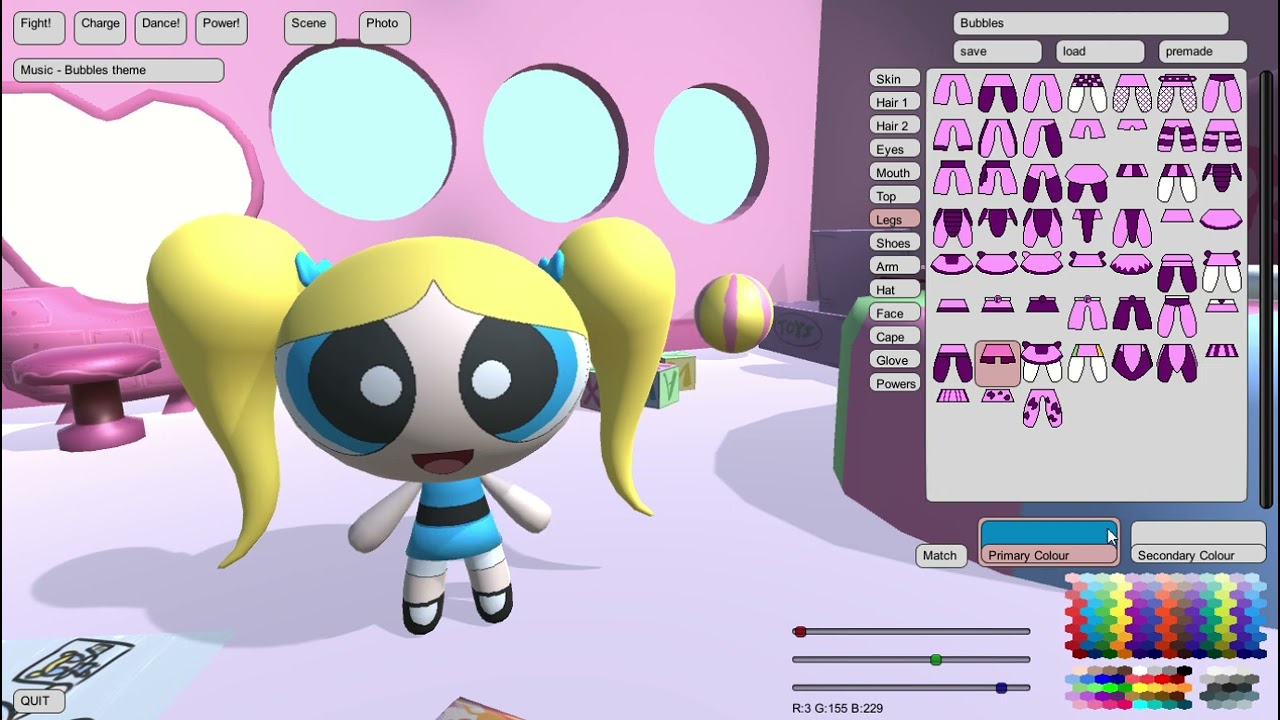The image size is (1280, 720).
Task: Pick the plain flat pink trapezoid skirt
Action: pos(1176,215)
